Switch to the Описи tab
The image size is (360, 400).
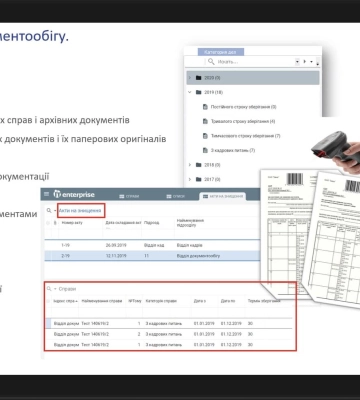[176, 196]
